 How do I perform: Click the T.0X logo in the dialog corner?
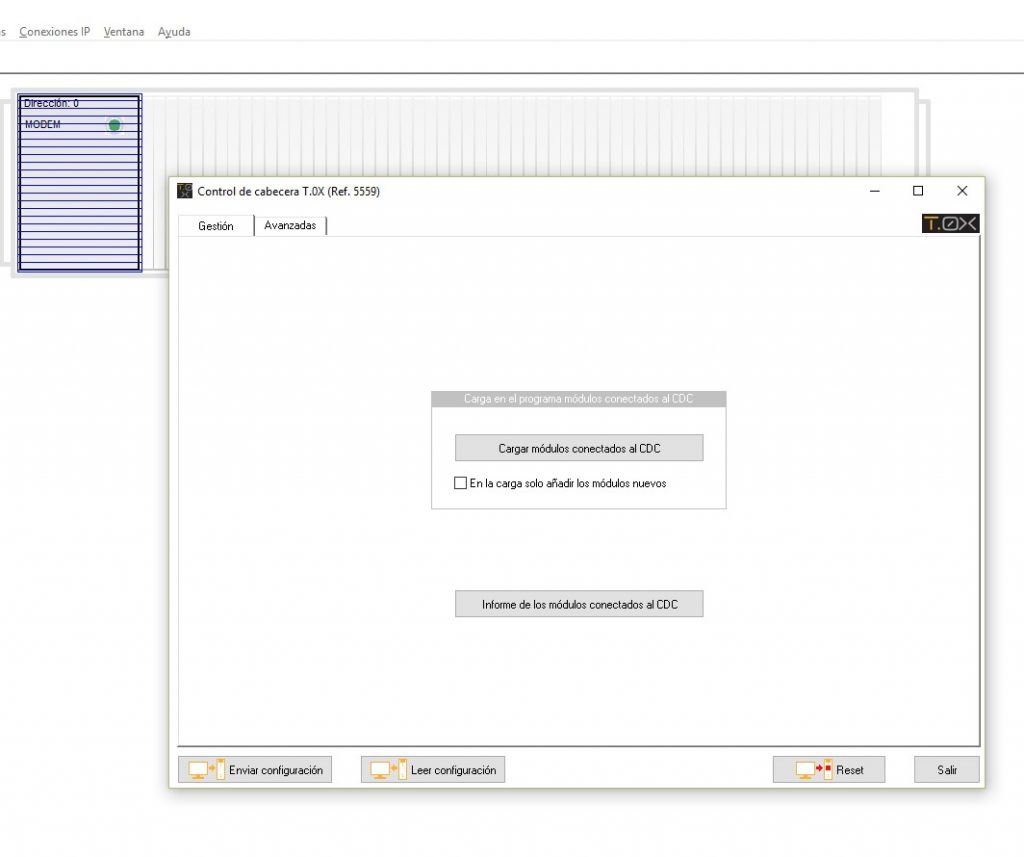pyautogui.click(x=950, y=223)
